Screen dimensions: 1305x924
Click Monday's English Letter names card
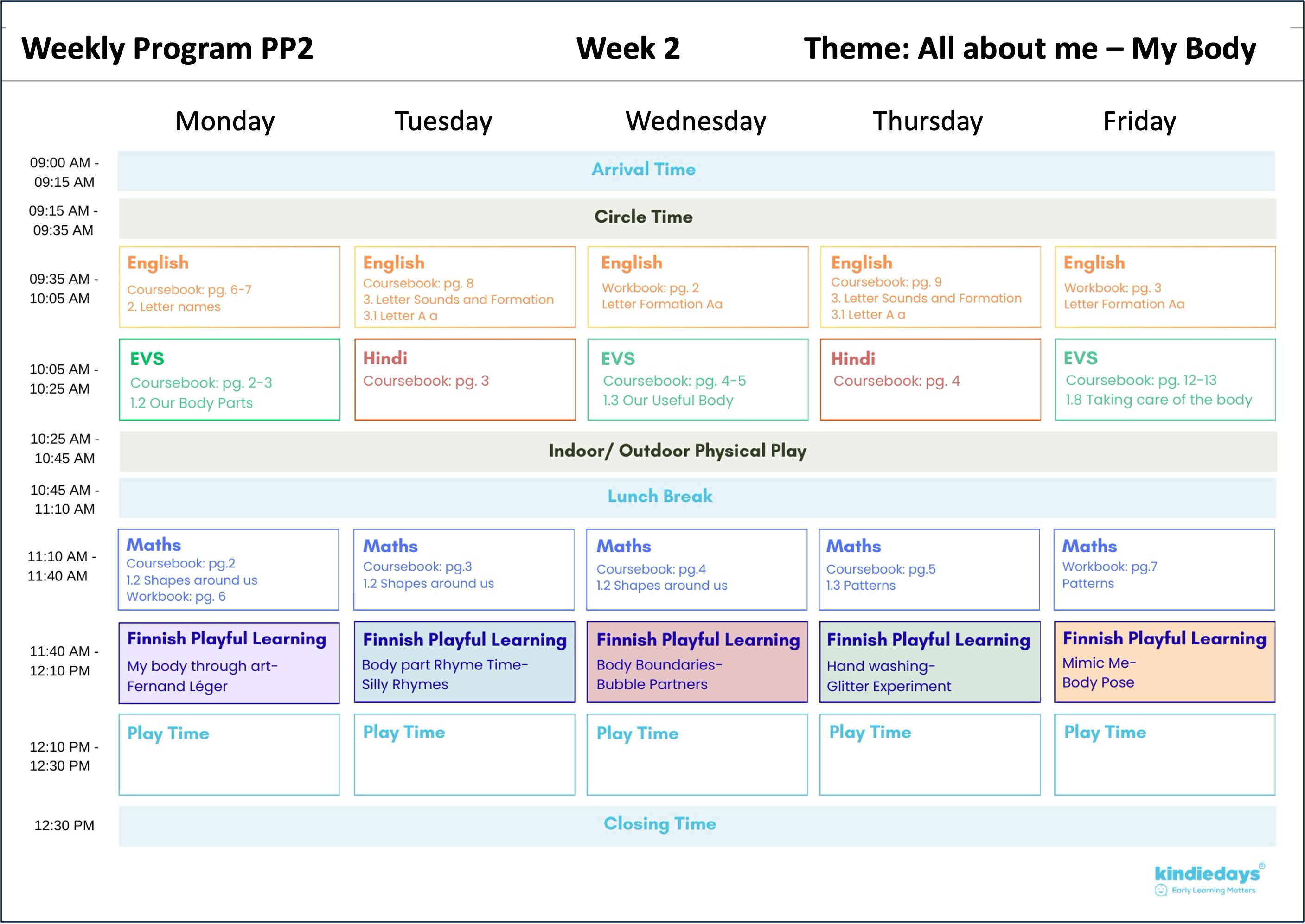click(230, 287)
